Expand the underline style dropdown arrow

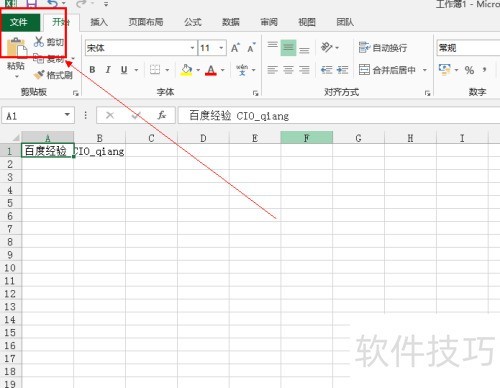coord(136,70)
